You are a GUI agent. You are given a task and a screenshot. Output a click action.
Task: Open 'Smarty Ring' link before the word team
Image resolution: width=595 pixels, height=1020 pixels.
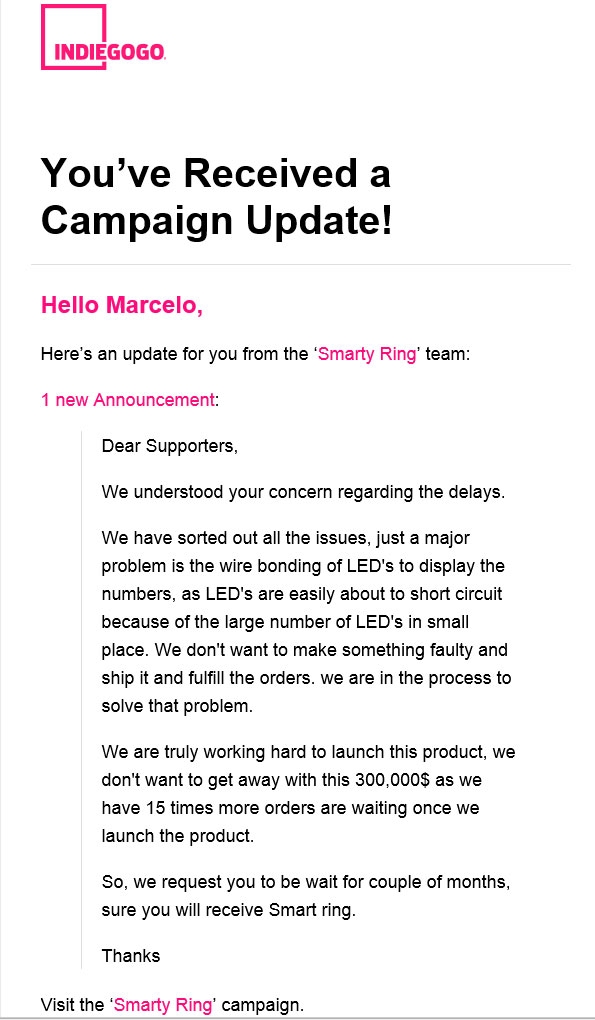tap(367, 355)
